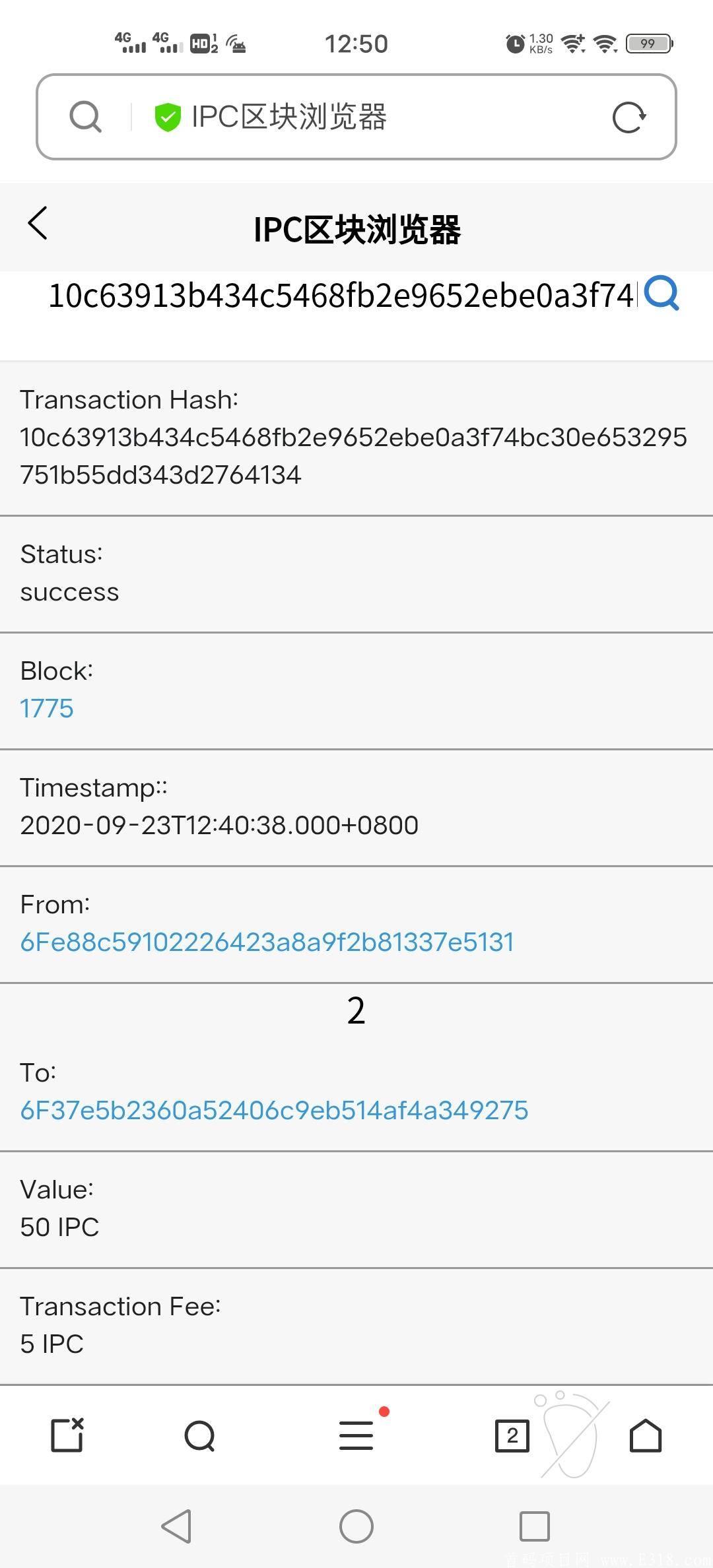Tap the blue search magnifier icon

click(662, 293)
